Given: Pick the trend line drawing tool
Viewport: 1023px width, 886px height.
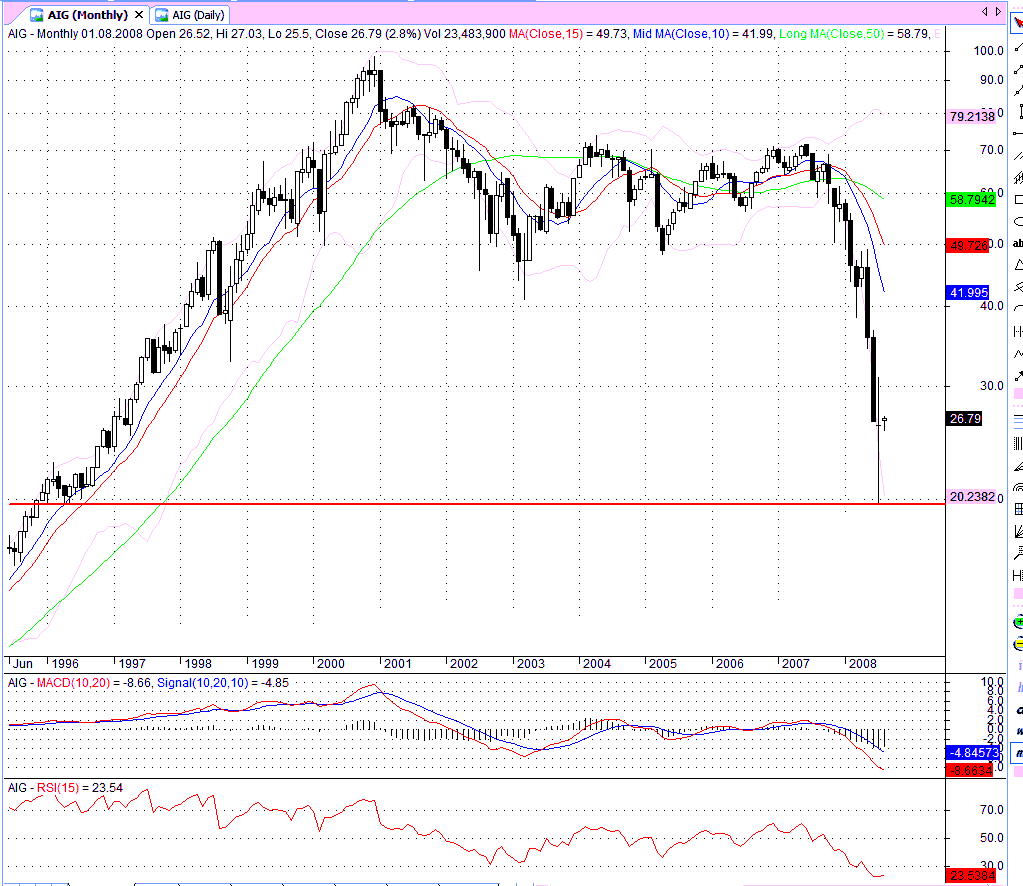Looking at the screenshot, I should [1018, 47].
